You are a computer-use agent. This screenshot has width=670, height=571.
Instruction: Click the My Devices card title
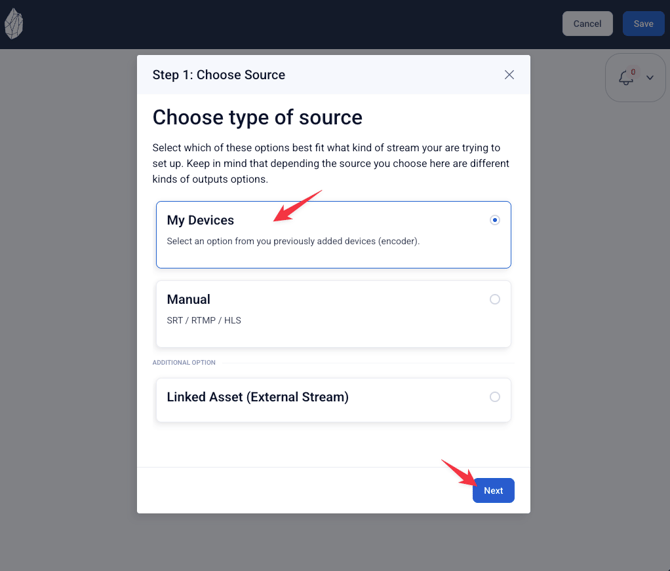click(200, 220)
